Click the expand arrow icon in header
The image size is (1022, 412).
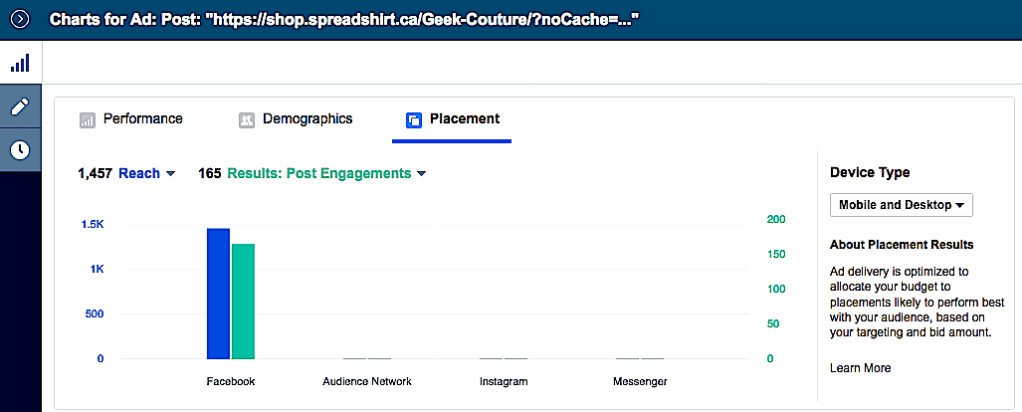click(19, 19)
